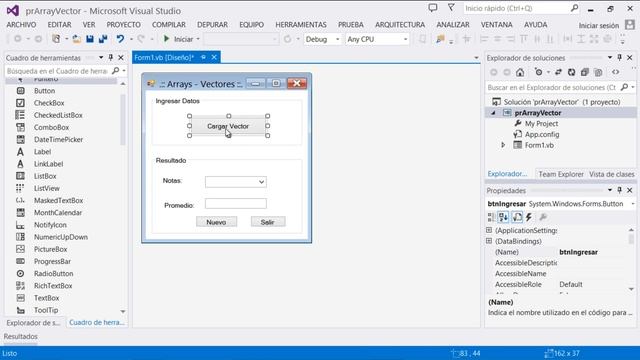Pin the Propiedades panel
Viewport: 640px width, 360px height.
620,190
